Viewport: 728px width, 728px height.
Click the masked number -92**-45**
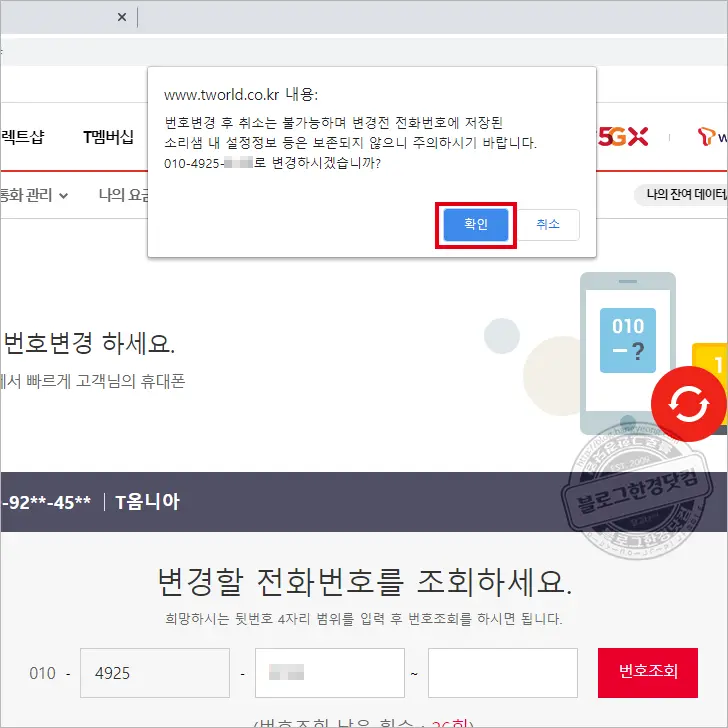click(46, 502)
